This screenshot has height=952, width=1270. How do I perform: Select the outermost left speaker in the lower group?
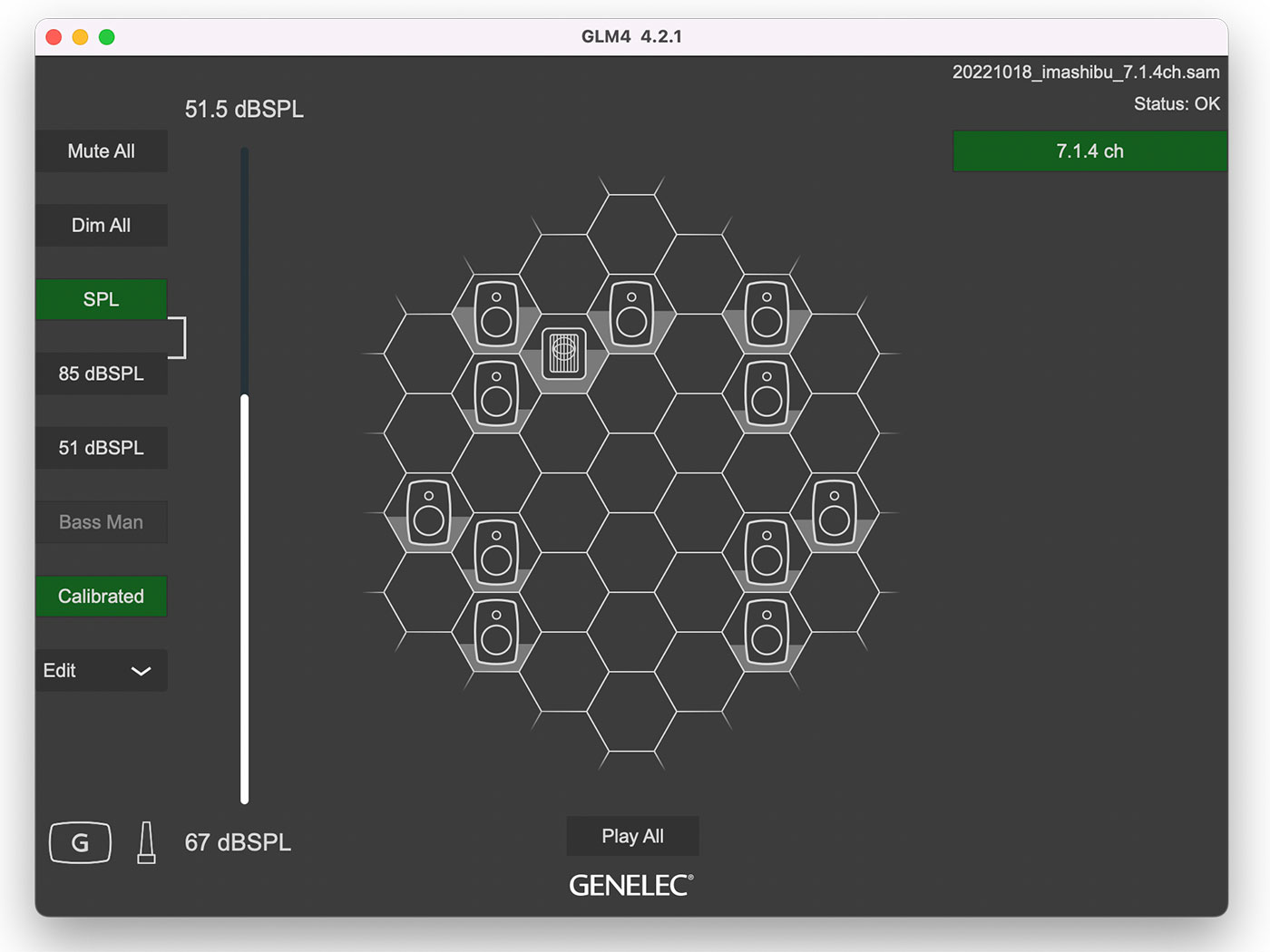click(x=428, y=513)
